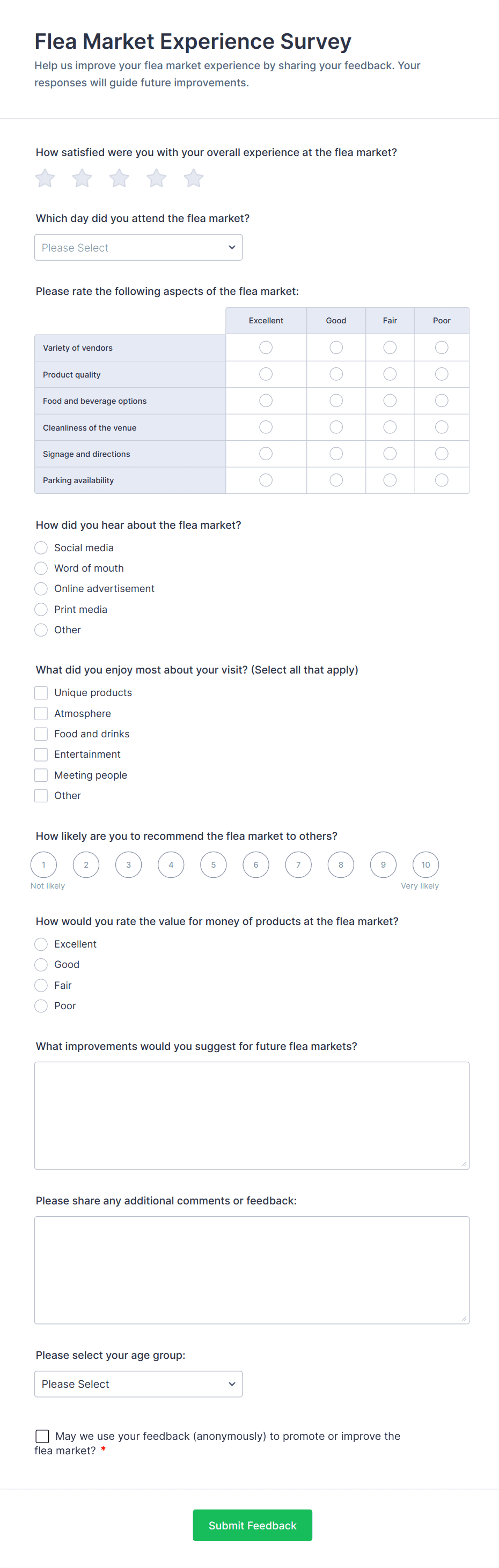Screen dimensions: 499x1568
Task: Check the Unique products option
Action: point(41,693)
